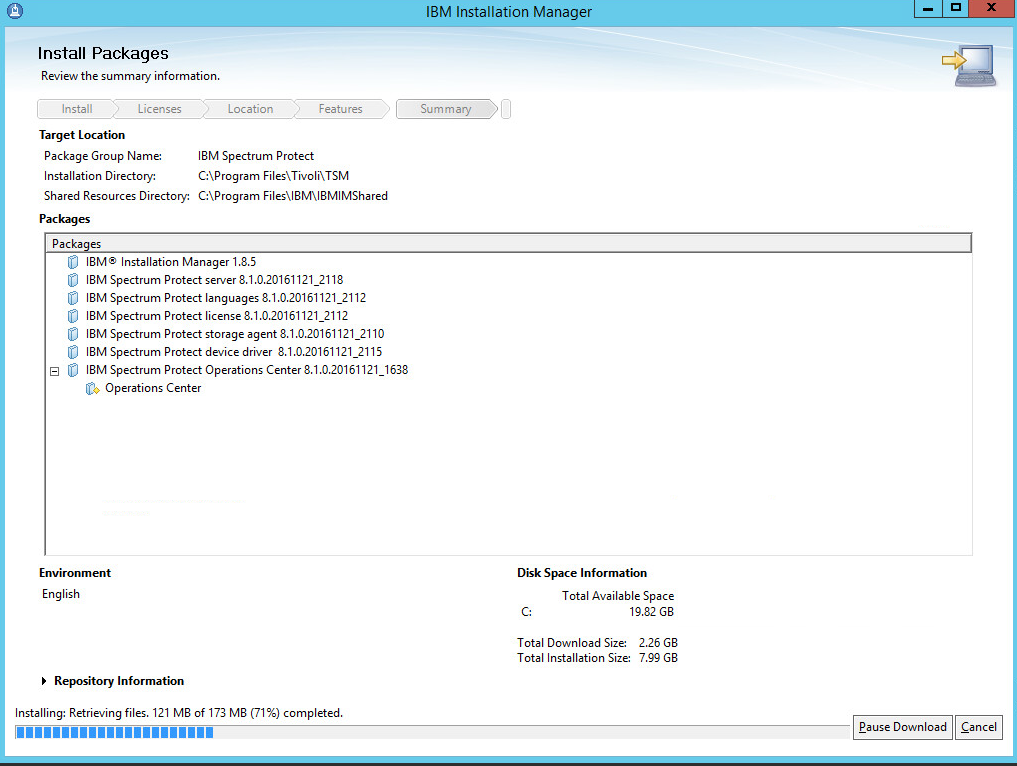This screenshot has width=1017, height=766.
Task: Go to the Features wizard step
Action: [340, 109]
